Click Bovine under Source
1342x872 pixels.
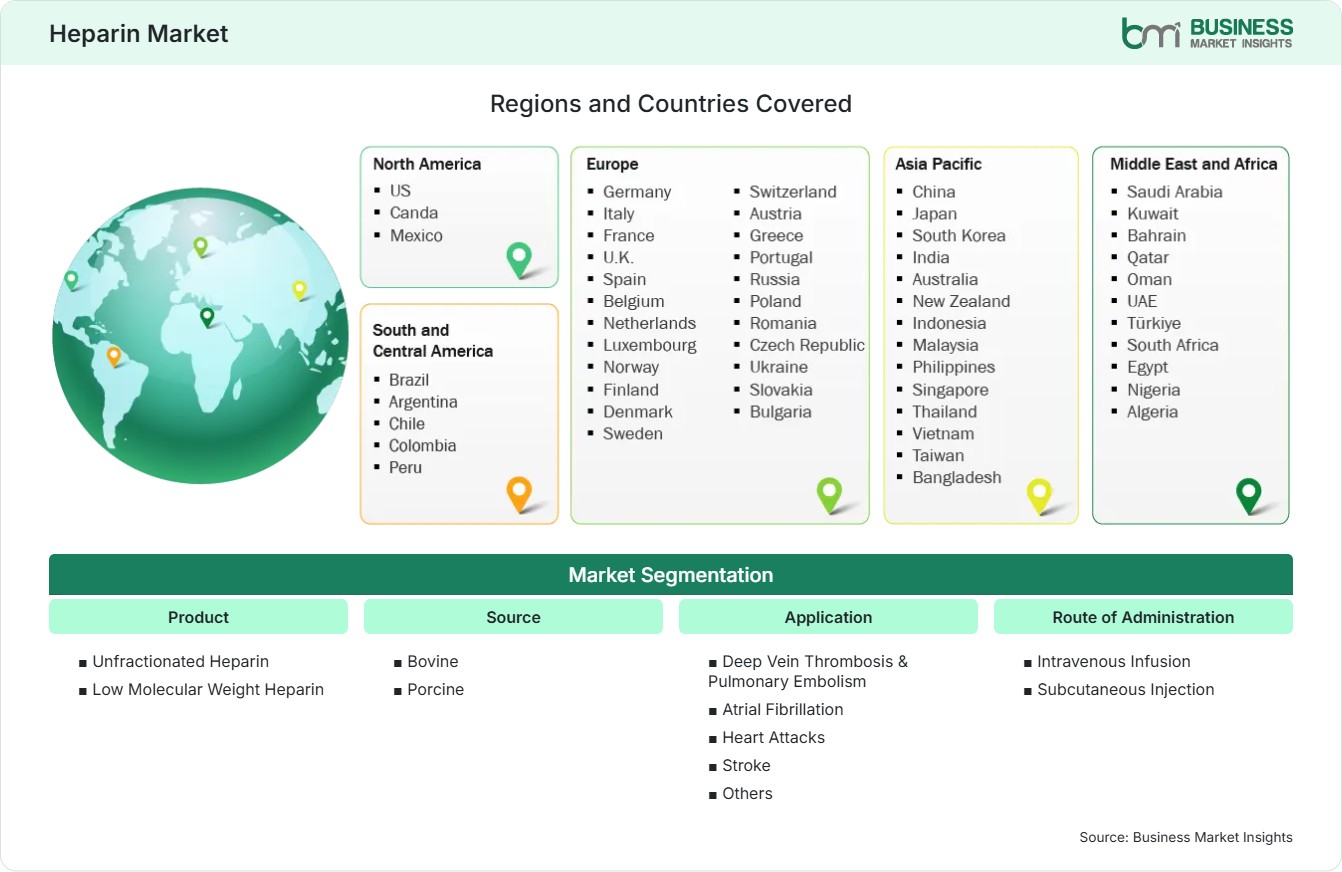coord(433,661)
